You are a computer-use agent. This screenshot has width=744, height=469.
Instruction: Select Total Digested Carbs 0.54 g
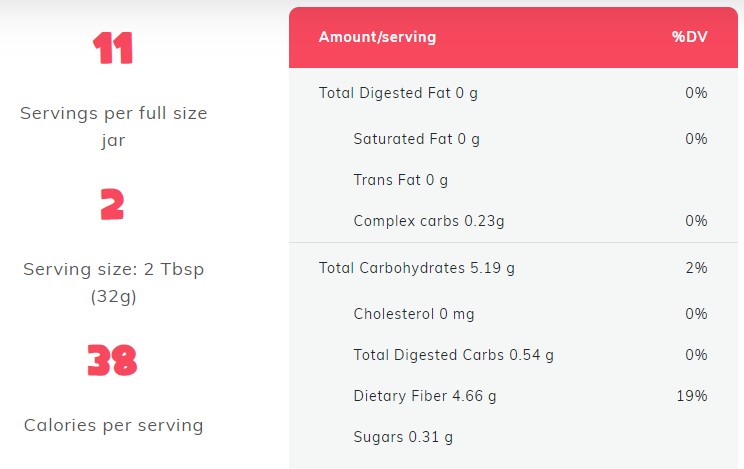tap(453, 355)
